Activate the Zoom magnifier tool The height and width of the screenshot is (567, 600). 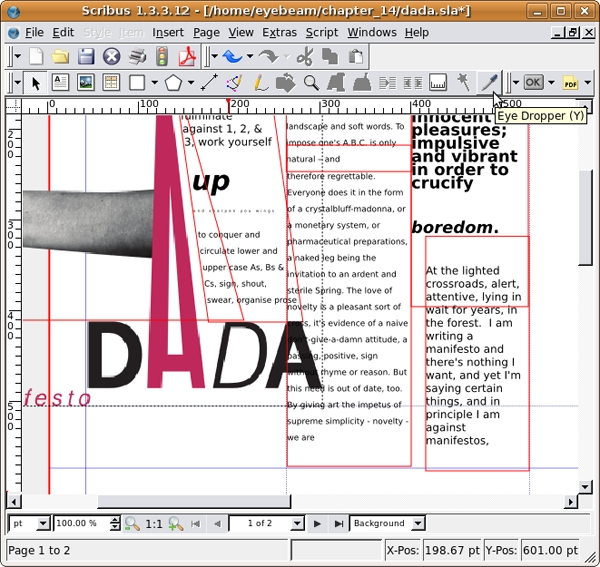[x=311, y=82]
